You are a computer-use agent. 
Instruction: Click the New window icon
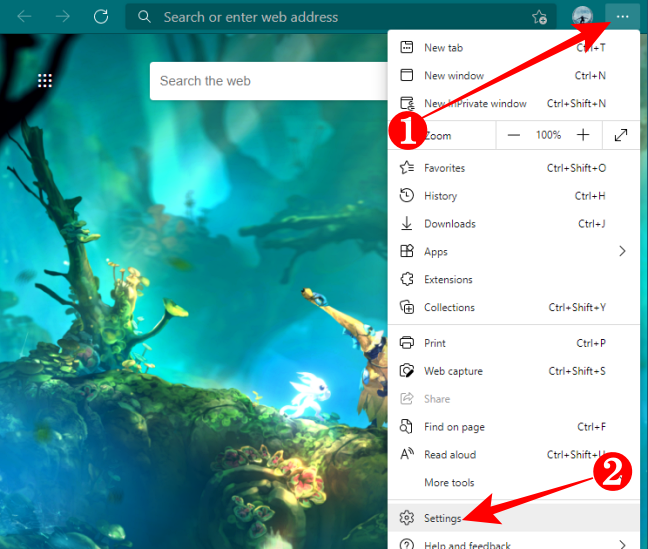407,75
